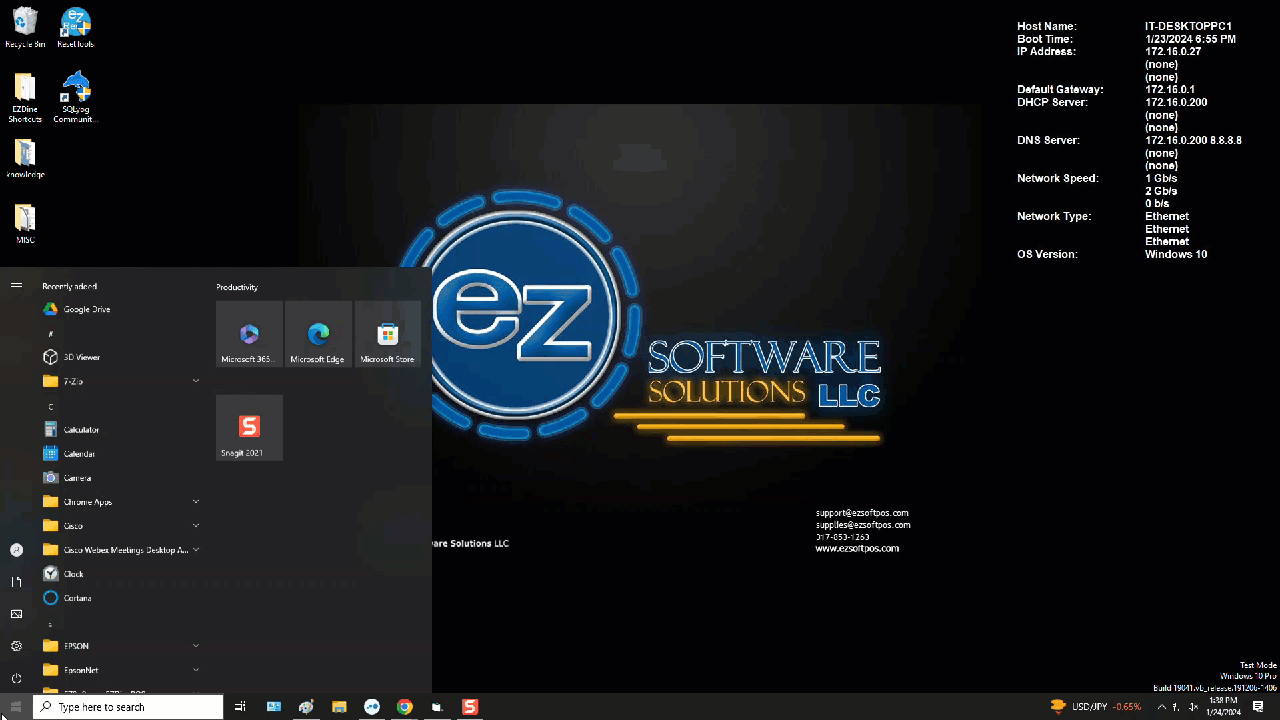The height and width of the screenshot is (720, 1280).
Task: Launch the Camera app
Action: [x=120, y=477]
